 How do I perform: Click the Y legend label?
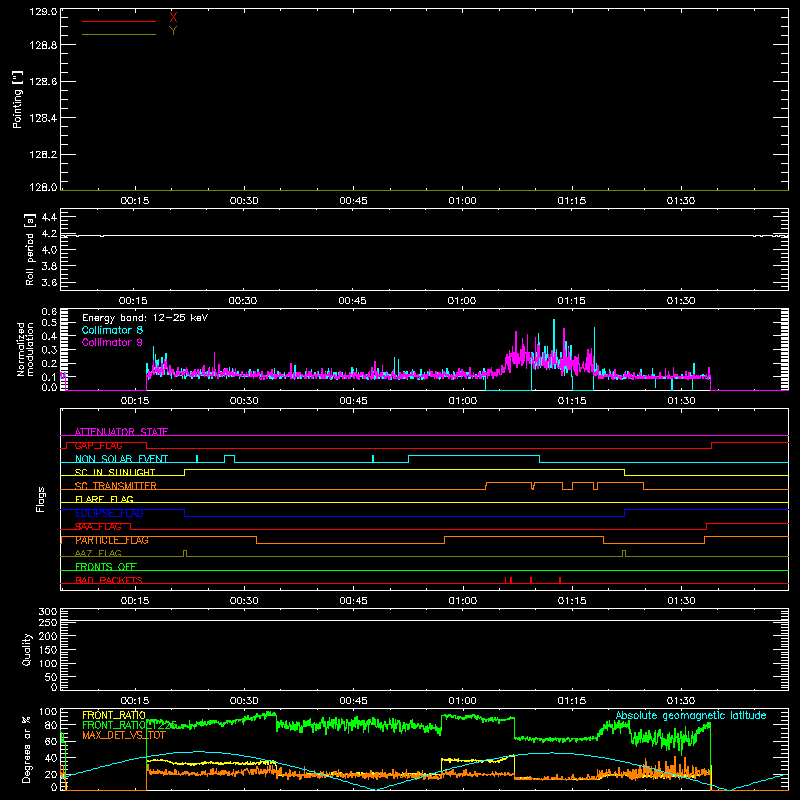[x=173, y=31]
